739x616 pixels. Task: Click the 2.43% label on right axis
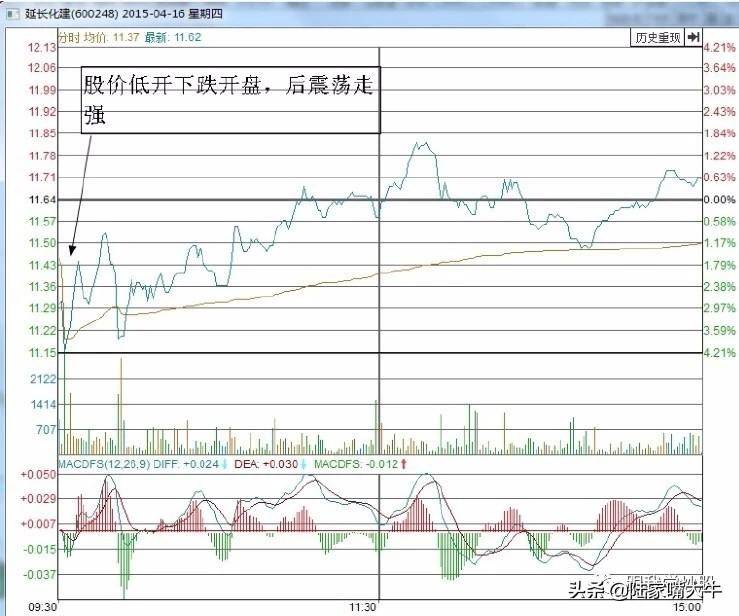(719, 112)
